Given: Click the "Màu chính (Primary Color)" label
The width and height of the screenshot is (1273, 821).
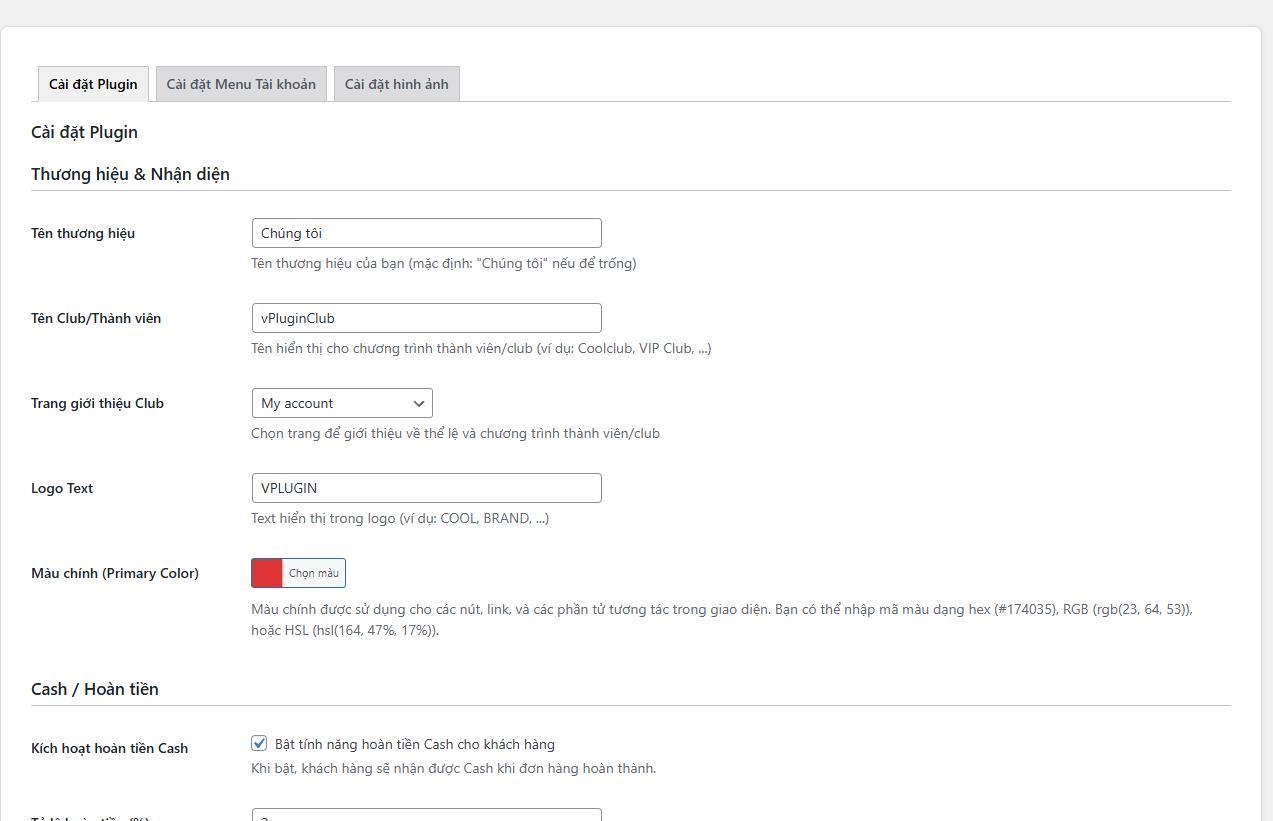Looking at the screenshot, I should pos(114,572).
